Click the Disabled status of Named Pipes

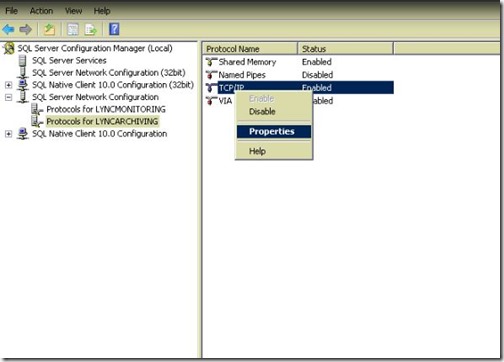[317, 75]
